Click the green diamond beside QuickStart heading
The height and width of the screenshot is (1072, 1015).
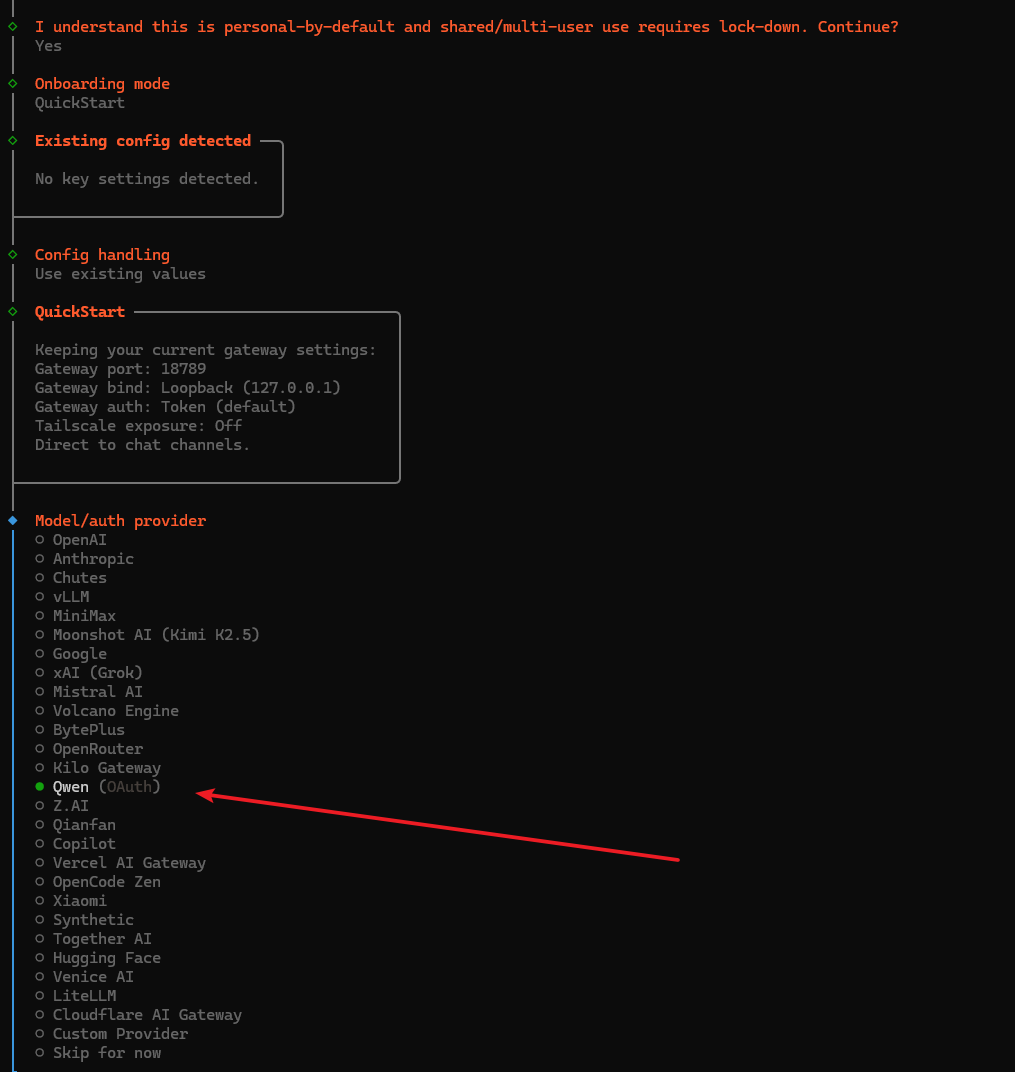13,312
